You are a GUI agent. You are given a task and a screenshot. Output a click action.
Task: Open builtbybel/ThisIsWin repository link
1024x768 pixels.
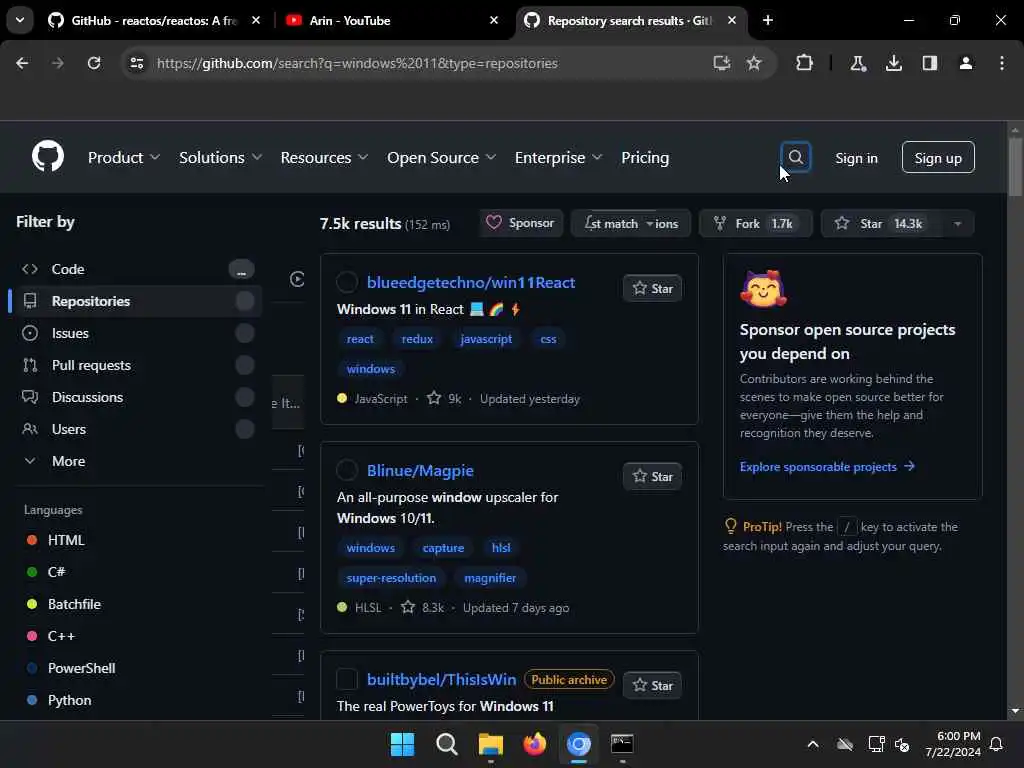441,679
